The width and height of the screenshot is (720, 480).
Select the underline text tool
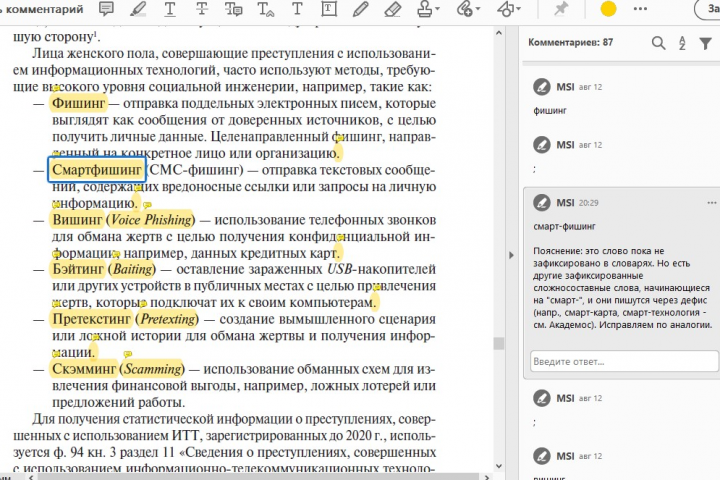point(170,9)
